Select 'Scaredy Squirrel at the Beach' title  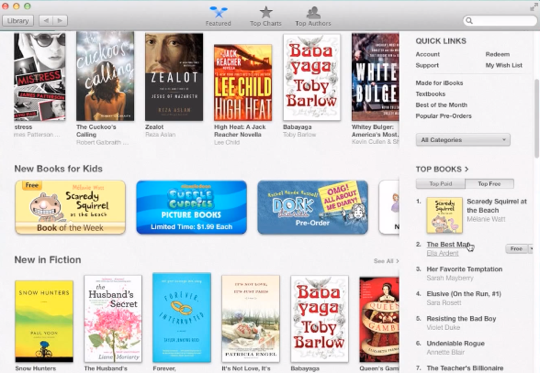tap(496, 206)
